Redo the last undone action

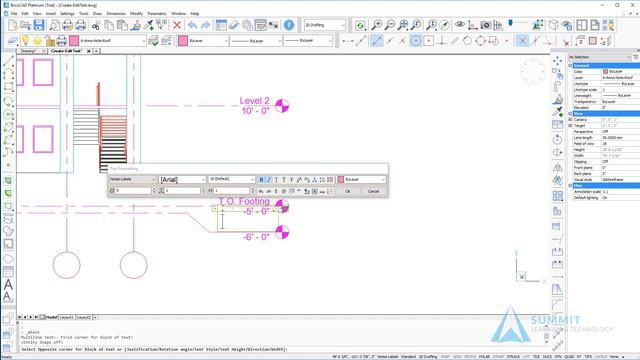pos(206,25)
